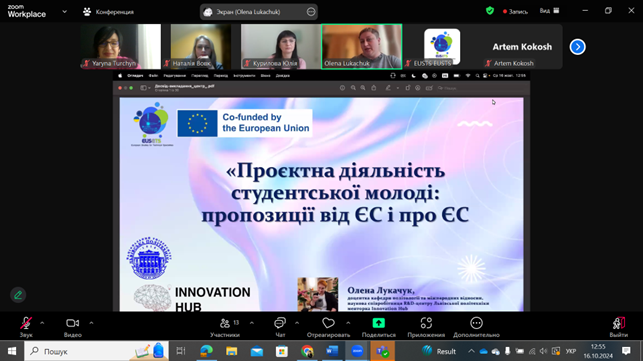This screenshot has width=643, height=361.
Task: Unmute microphone via the Звук icon
Action: 26,323
